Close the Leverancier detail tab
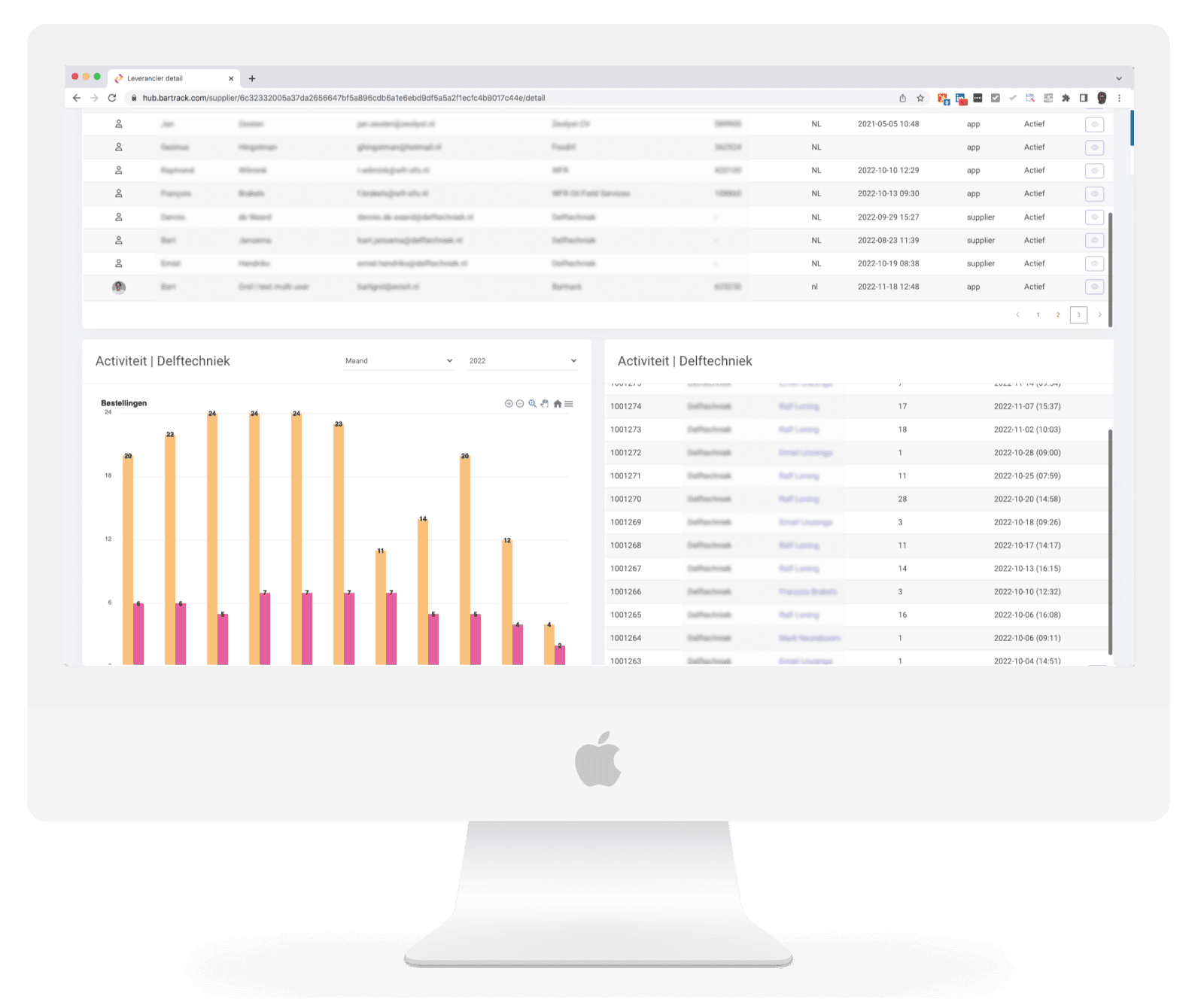Image resolution: width=1204 pixels, height=999 pixels. (231, 78)
